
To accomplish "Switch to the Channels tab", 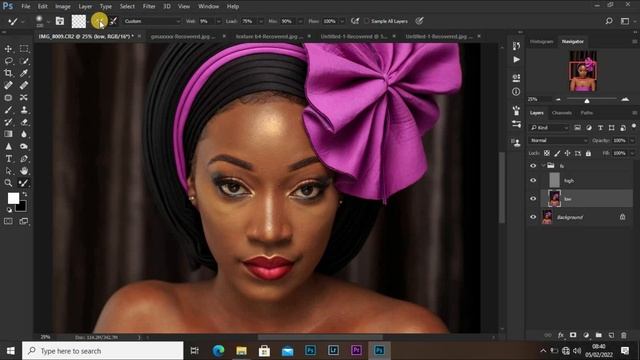I will pos(562,113).
